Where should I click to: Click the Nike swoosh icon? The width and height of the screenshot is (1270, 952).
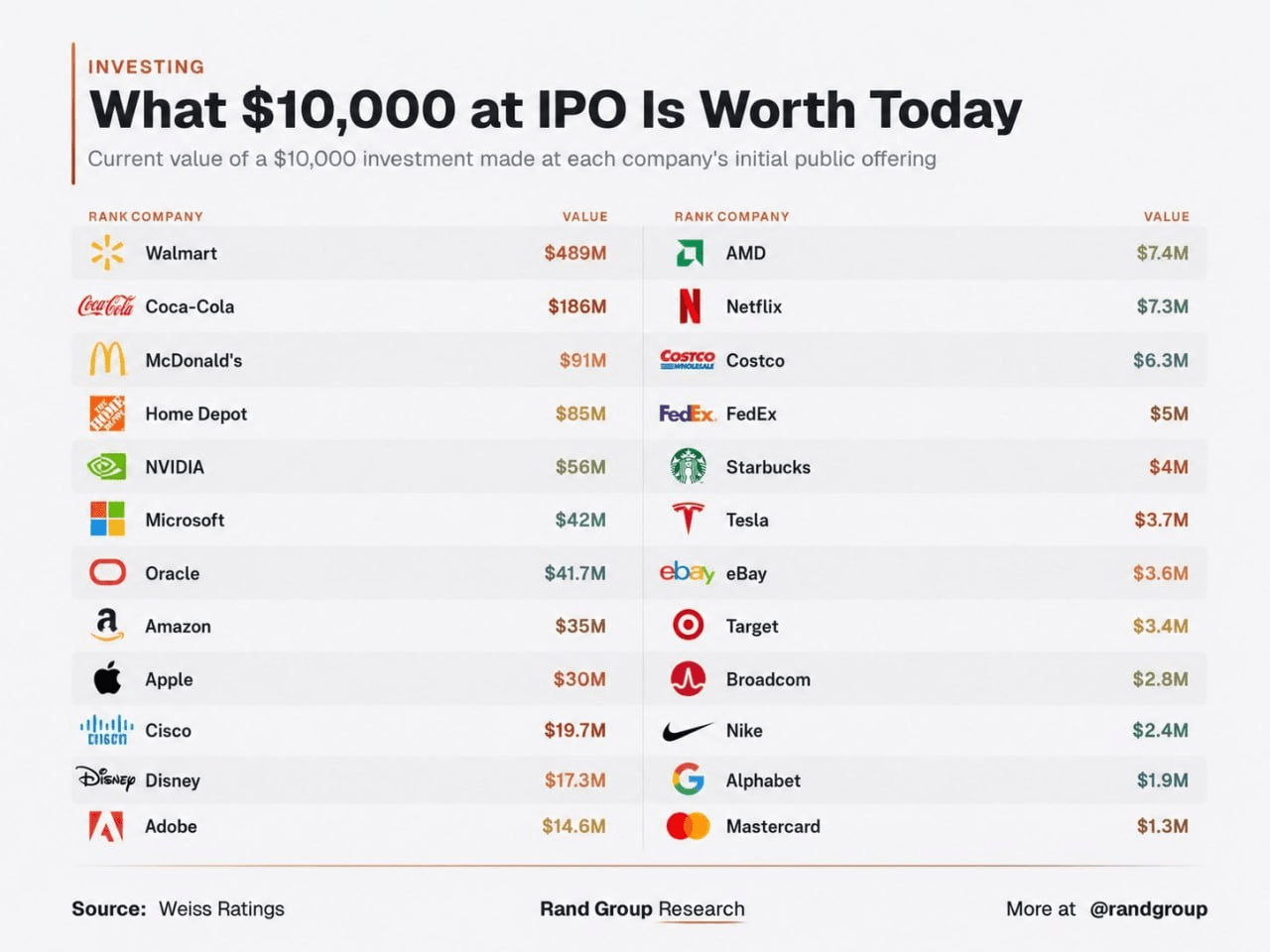coord(688,732)
